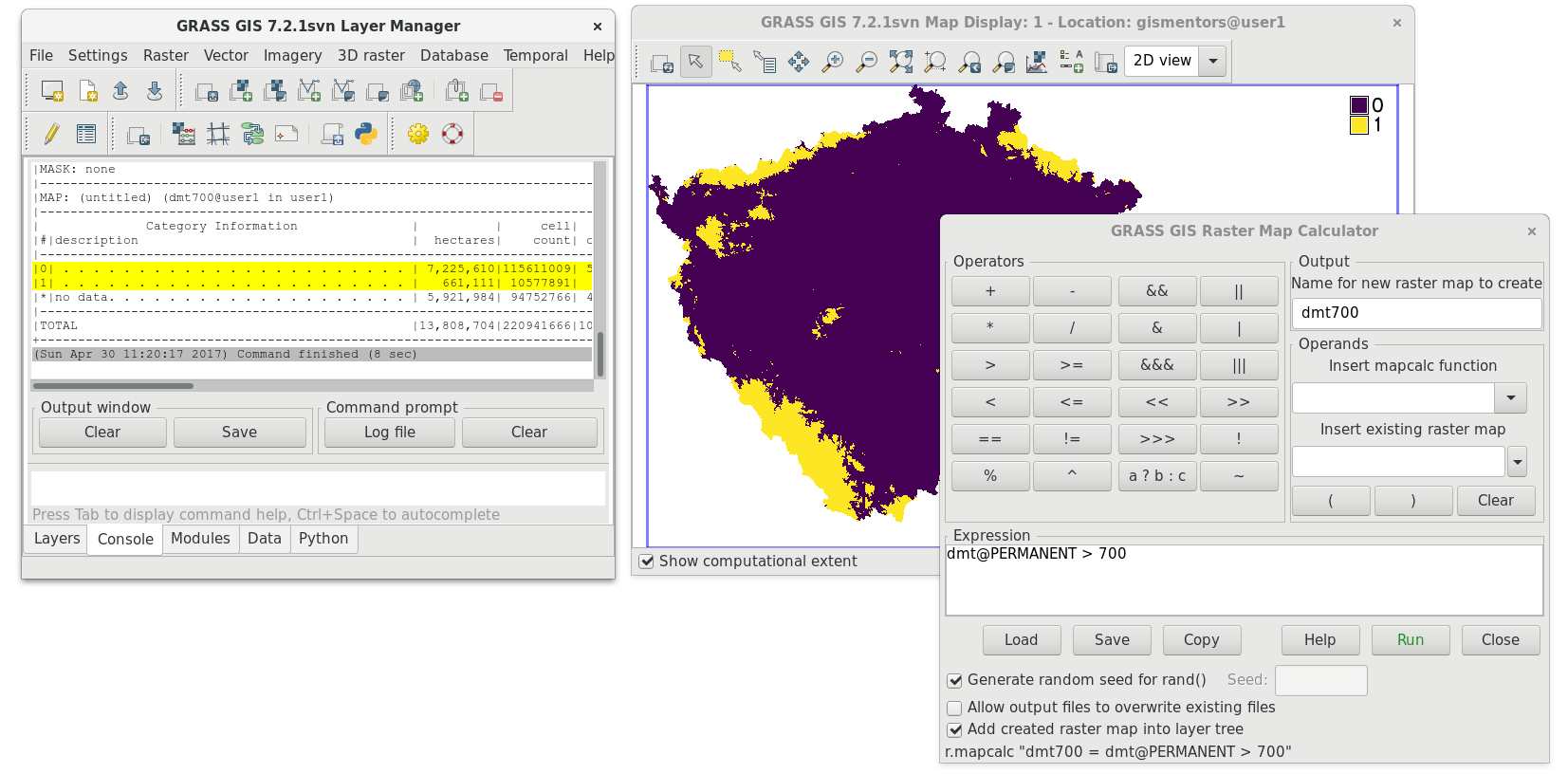Switch to the Modules tab
Image resolution: width=1568 pixels, height=774 pixels.
[200, 539]
